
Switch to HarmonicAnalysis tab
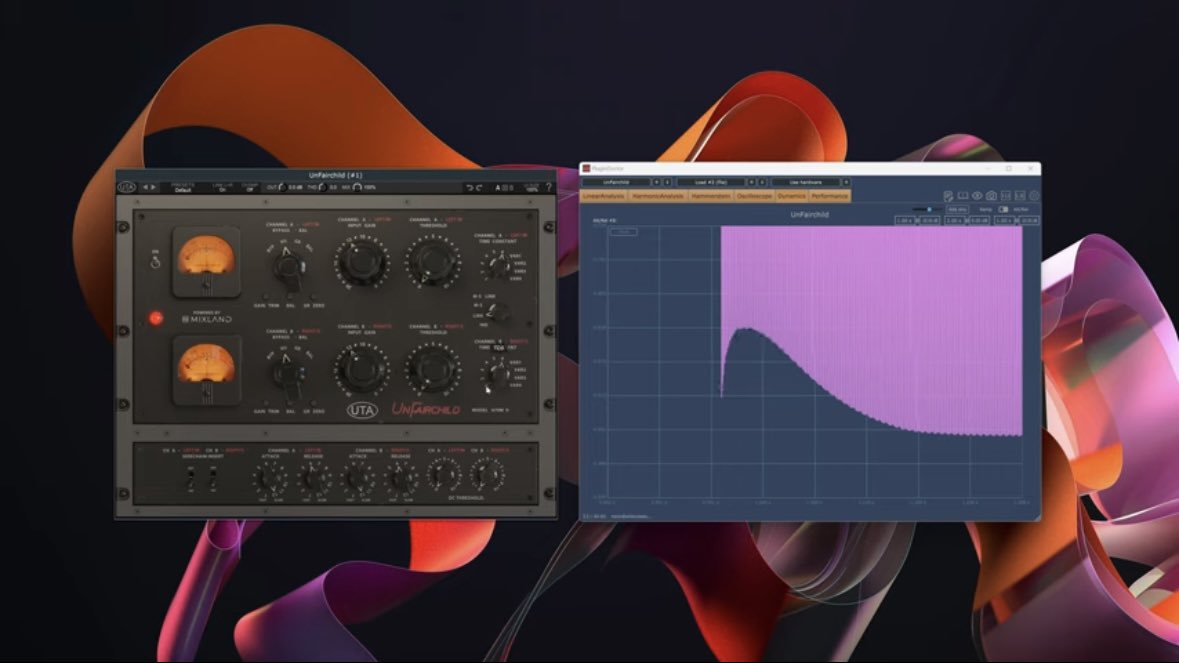pos(658,196)
